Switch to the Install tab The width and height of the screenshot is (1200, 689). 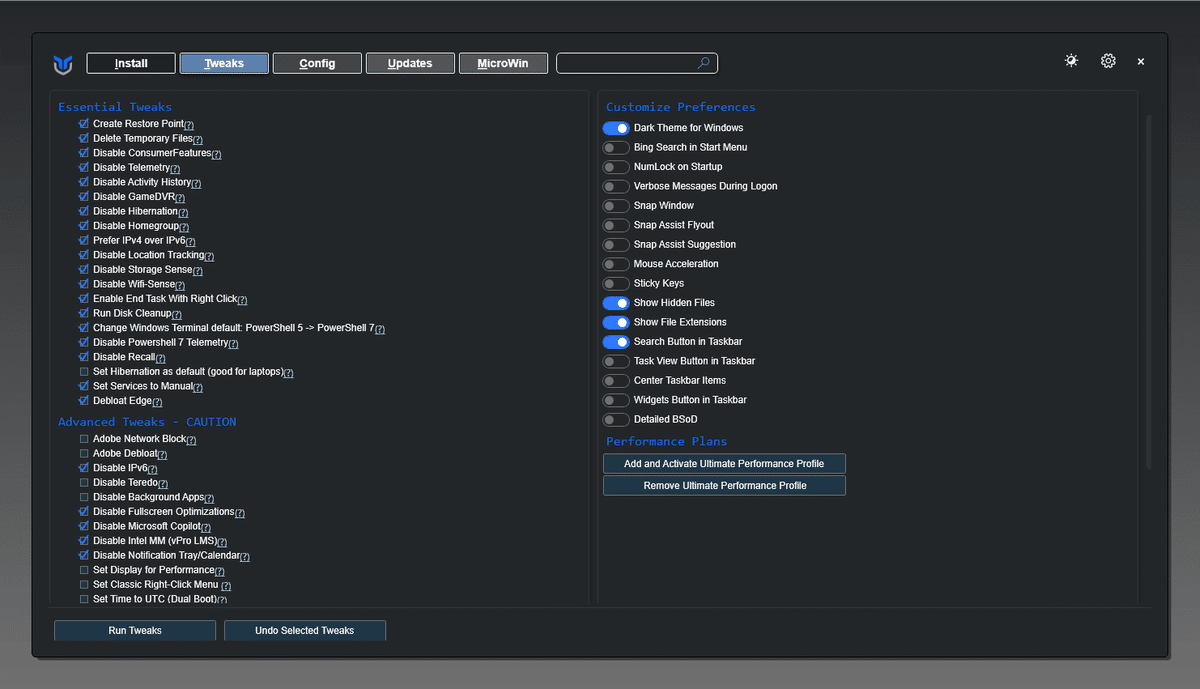tap(131, 63)
